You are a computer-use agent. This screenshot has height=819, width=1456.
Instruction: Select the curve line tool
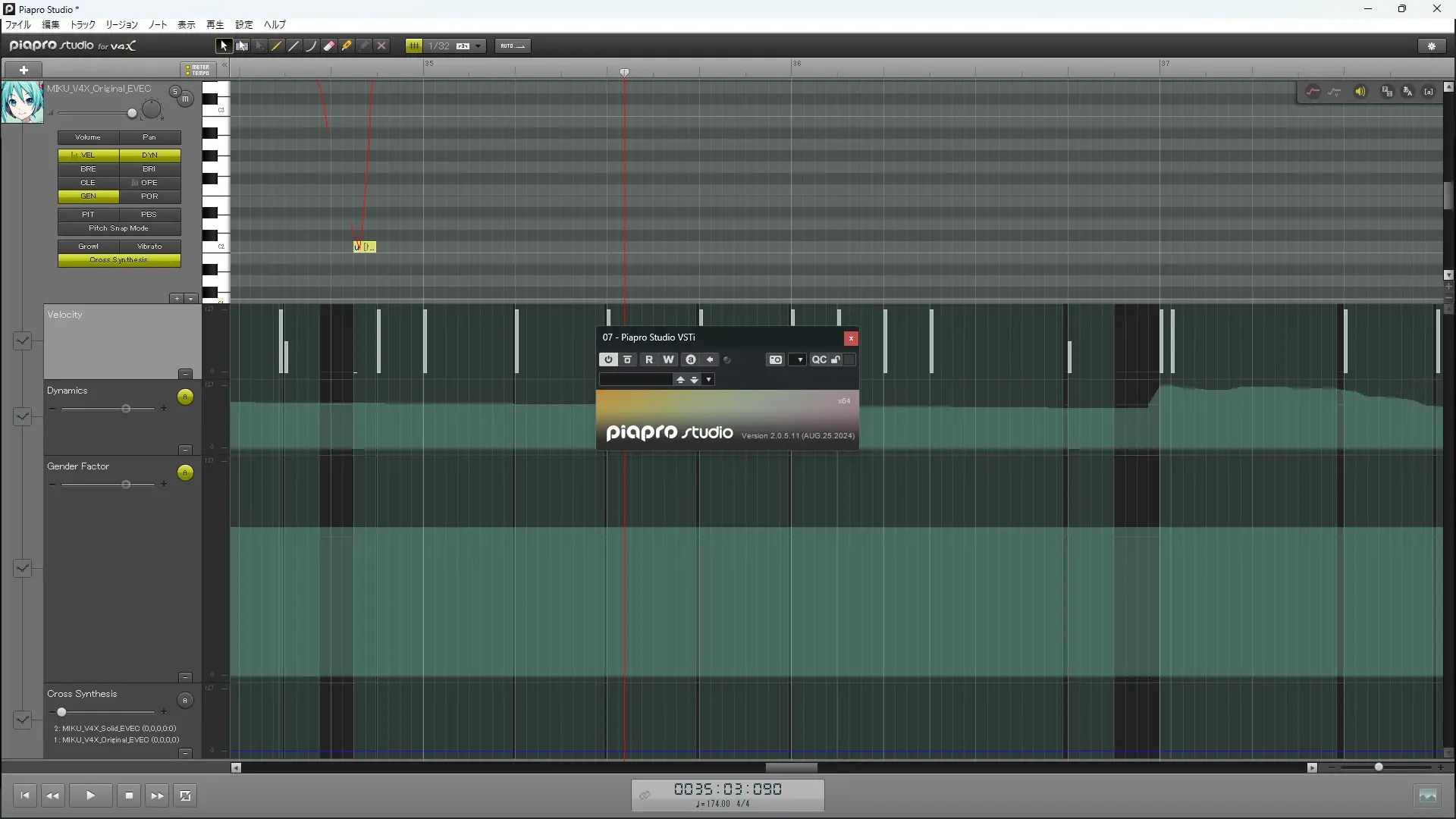coord(312,46)
